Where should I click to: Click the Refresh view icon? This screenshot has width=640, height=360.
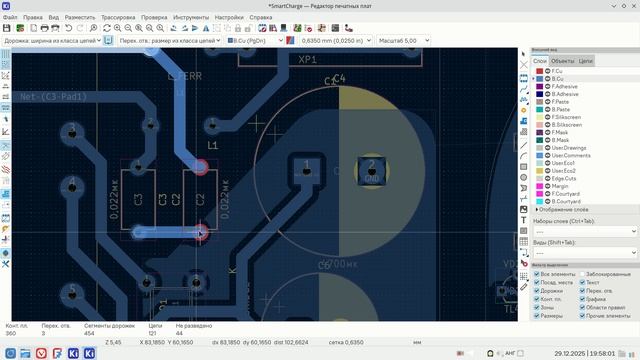[x=107, y=28]
